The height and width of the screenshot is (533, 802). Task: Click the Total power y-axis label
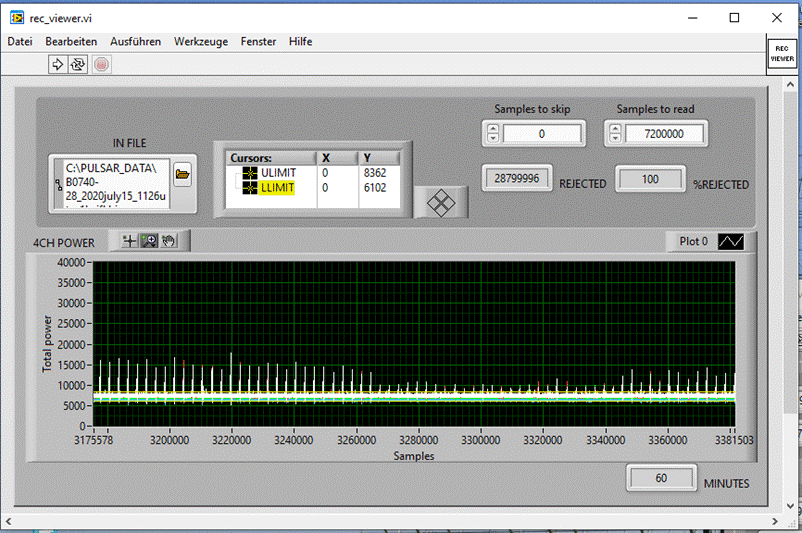[x=47, y=344]
